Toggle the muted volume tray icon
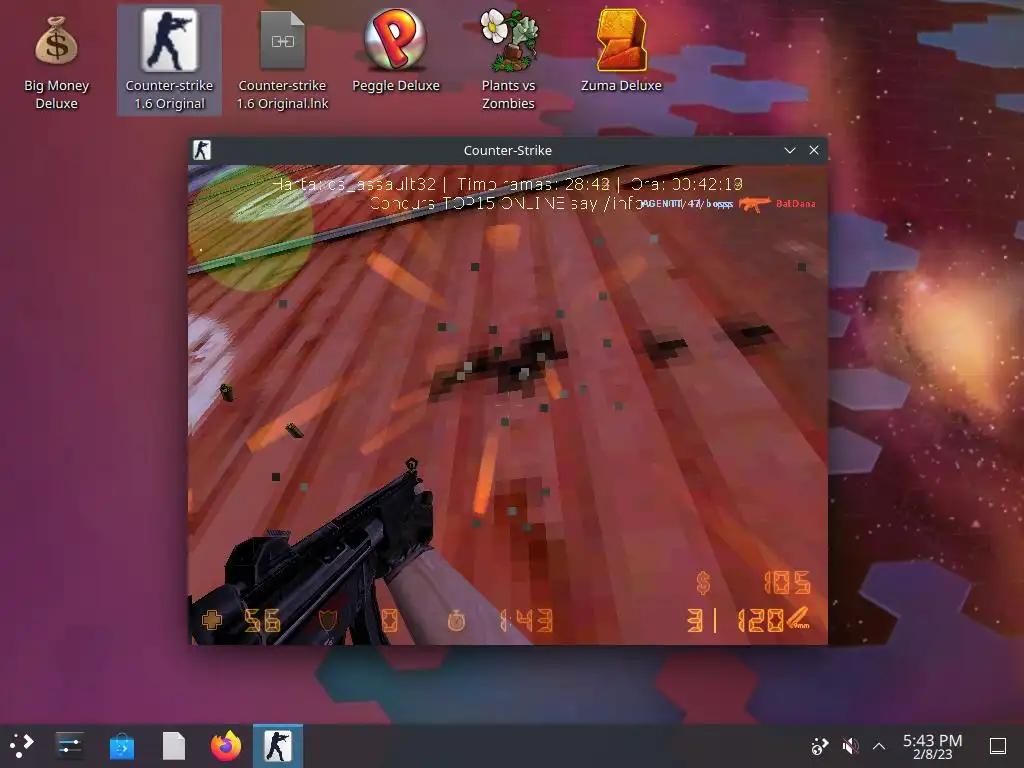The width and height of the screenshot is (1024, 768). pos(850,746)
